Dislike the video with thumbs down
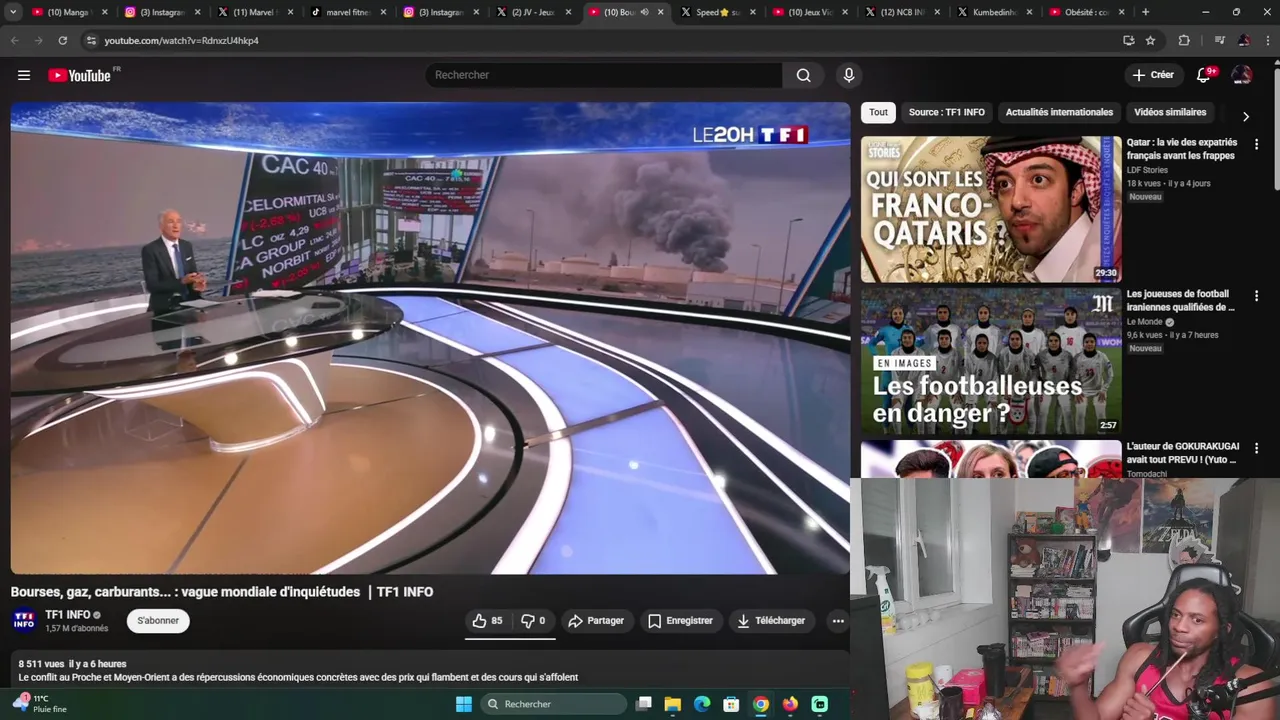The height and width of the screenshot is (720, 1280). (x=534, y=621)
